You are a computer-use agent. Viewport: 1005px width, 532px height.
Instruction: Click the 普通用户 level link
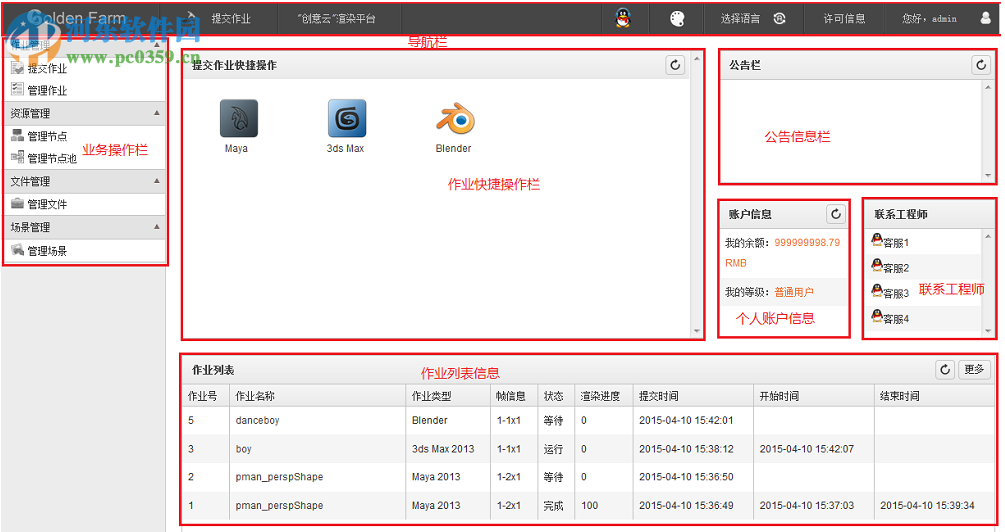point(793,292)
